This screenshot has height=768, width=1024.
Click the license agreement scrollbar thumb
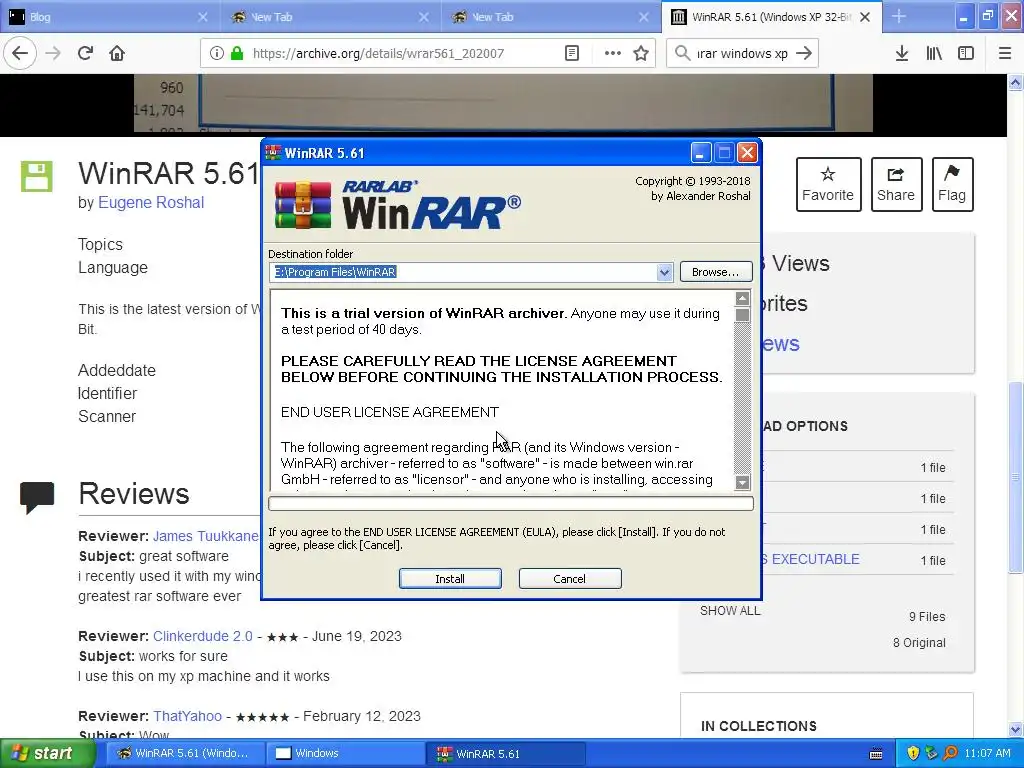click(742, 315)
